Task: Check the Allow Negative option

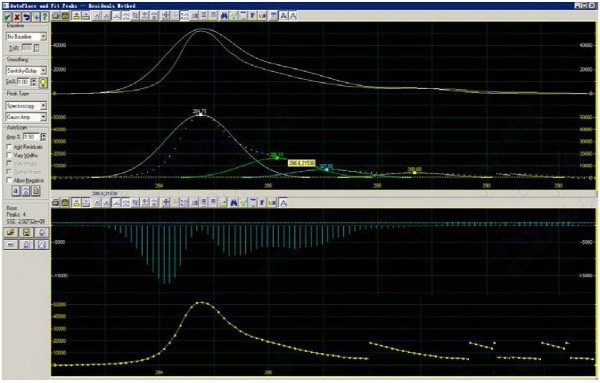Action: pos(9,180)
